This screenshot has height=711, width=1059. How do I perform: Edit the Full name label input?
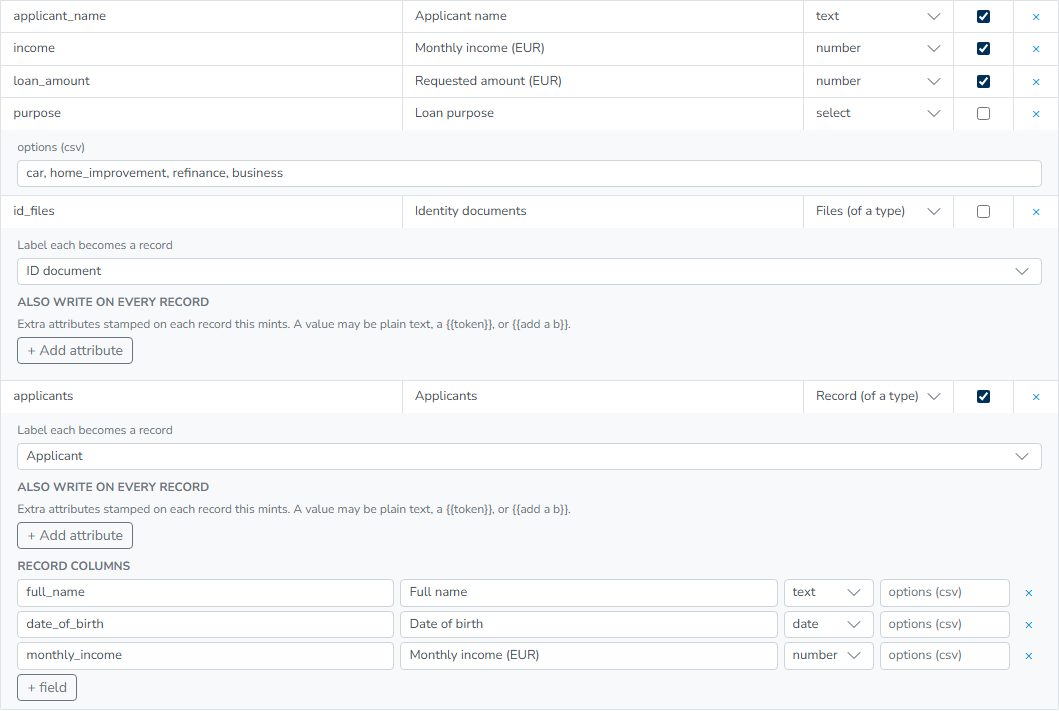coord(589,593)
